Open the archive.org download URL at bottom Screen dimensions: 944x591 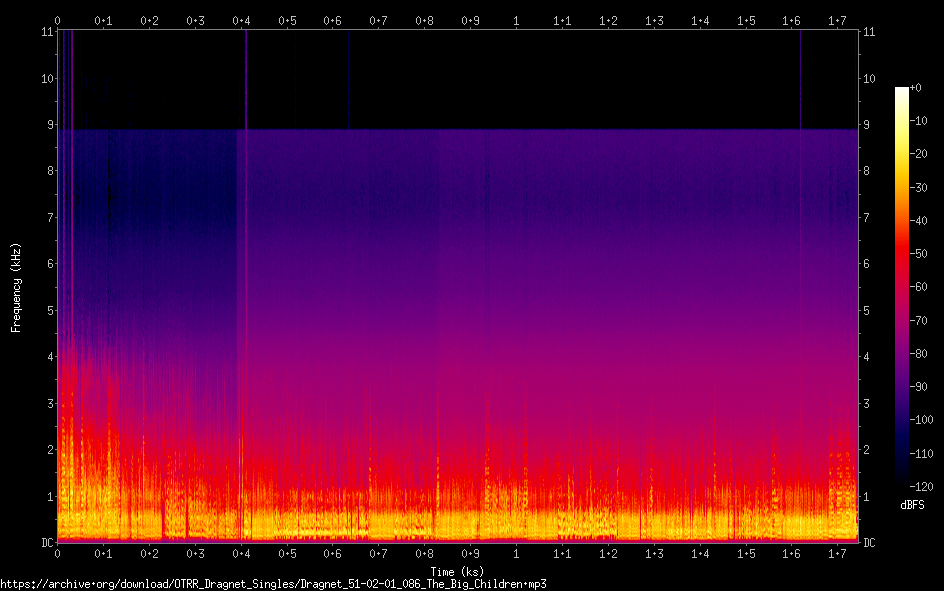[x=273, y=583]
